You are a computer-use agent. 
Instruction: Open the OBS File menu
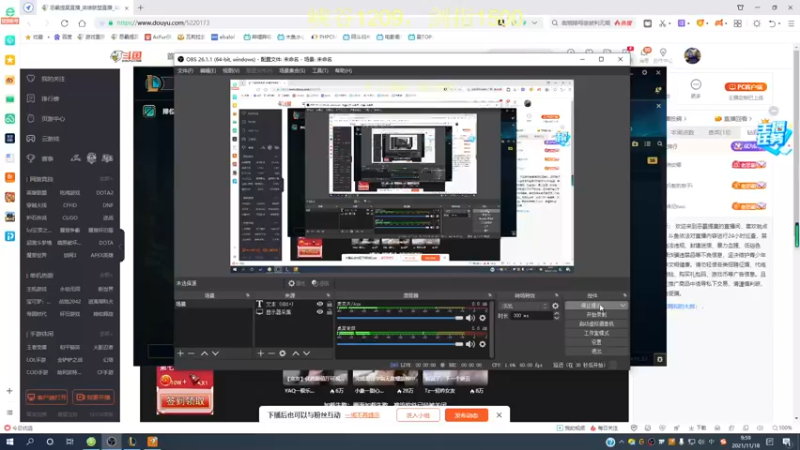point(185,70)
